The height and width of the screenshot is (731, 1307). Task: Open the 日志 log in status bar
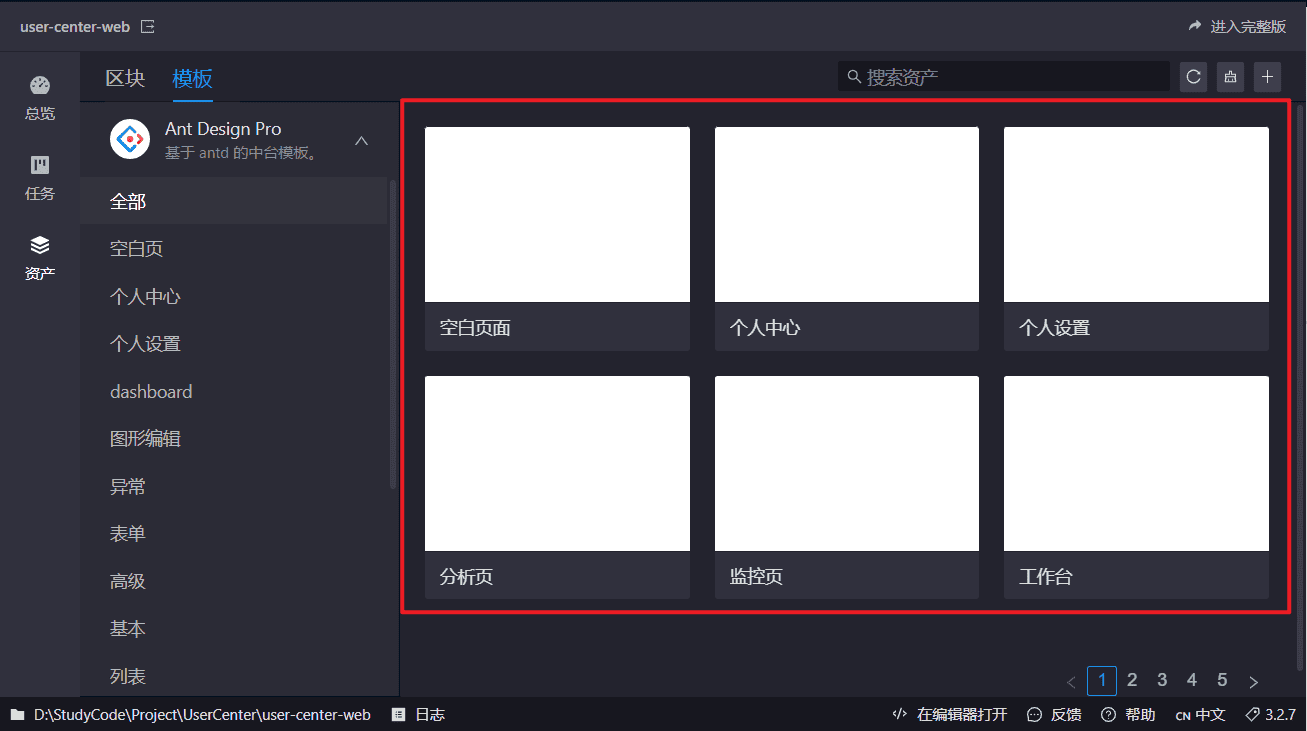[x=419, y=715]
